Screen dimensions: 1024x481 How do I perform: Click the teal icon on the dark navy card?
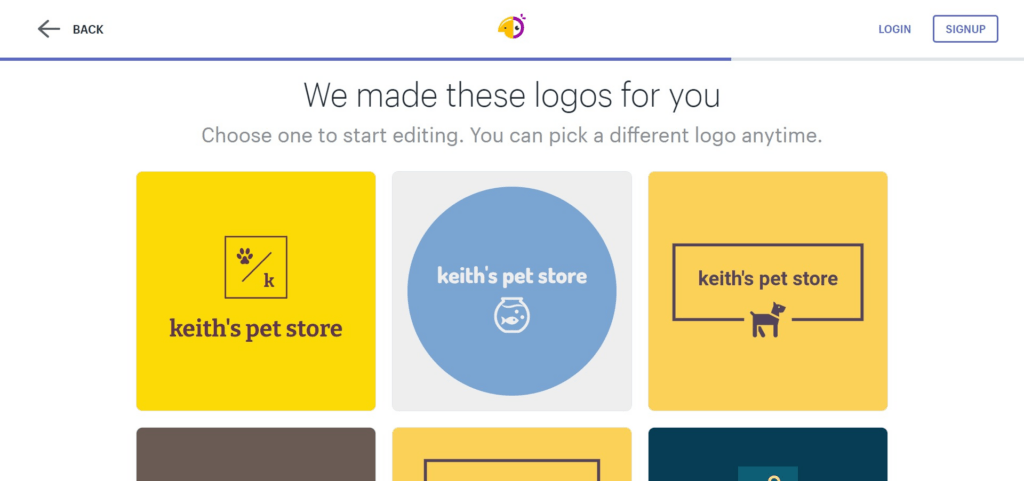(768, 473)
